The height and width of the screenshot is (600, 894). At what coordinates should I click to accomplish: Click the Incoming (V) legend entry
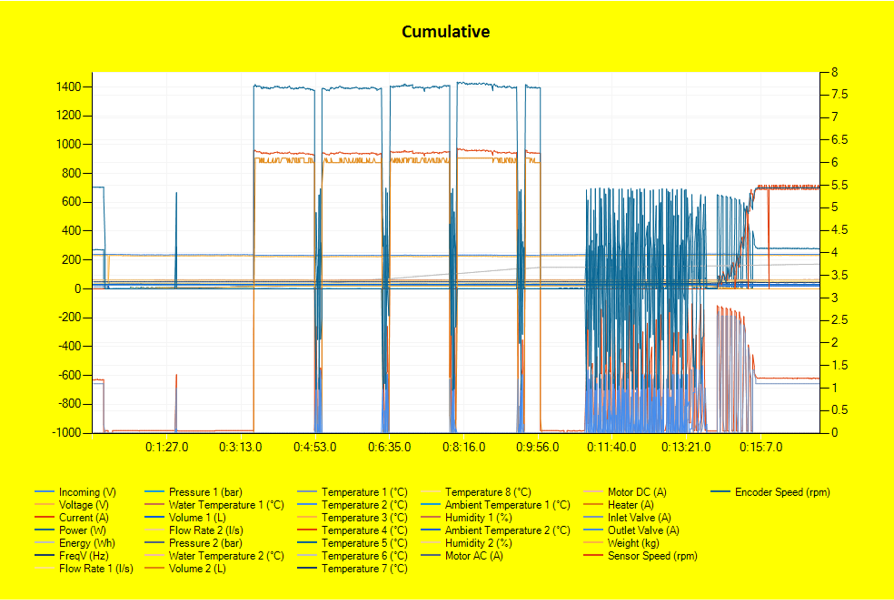point(87,492)
